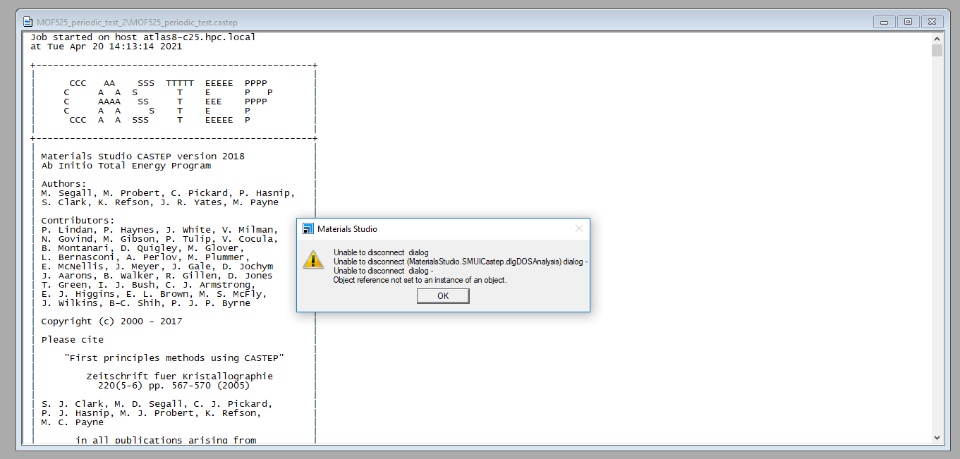The height and width of the screenshot is (459, 960).
Task: Click 'Copyright (c) 2000 - 2017' line
Action: 111,321
